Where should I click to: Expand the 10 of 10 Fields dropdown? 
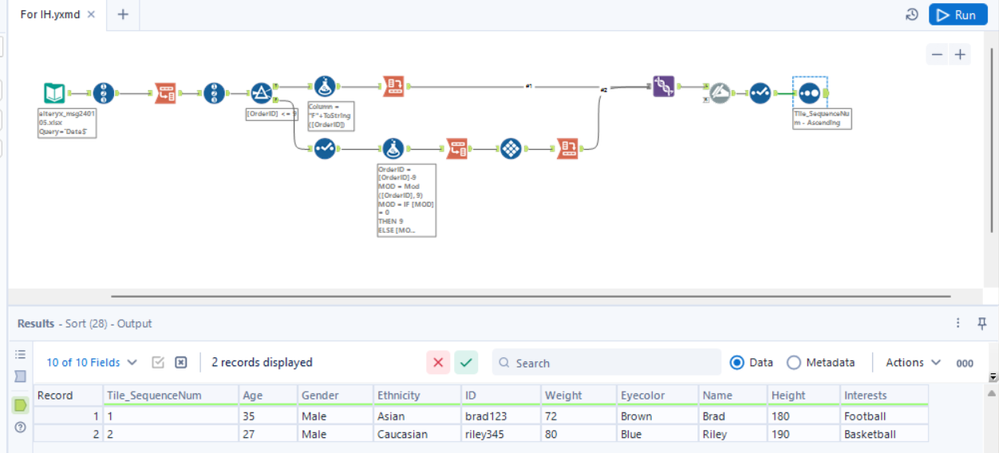[92, 363]
